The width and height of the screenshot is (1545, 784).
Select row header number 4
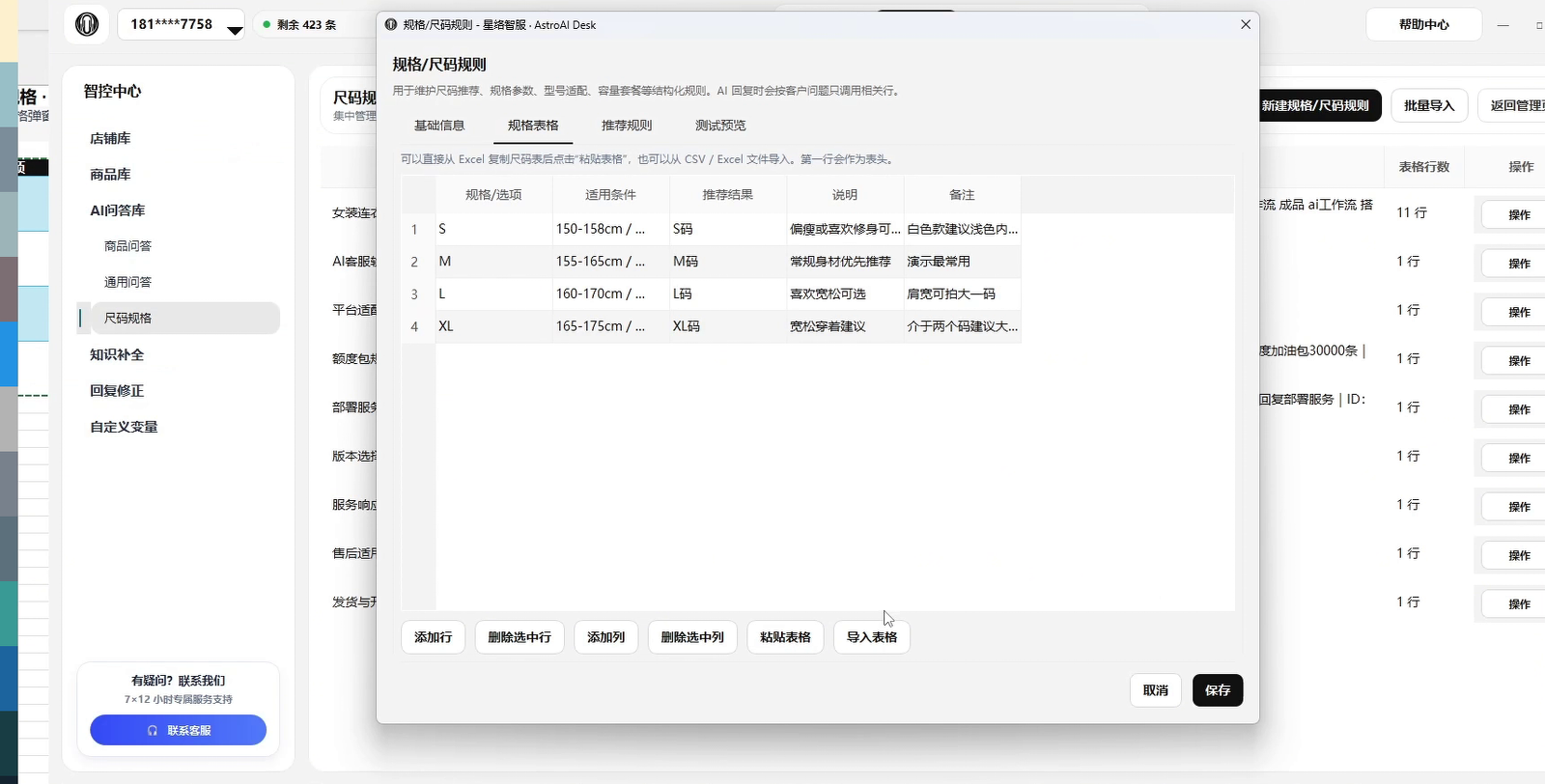pos(418,327)
